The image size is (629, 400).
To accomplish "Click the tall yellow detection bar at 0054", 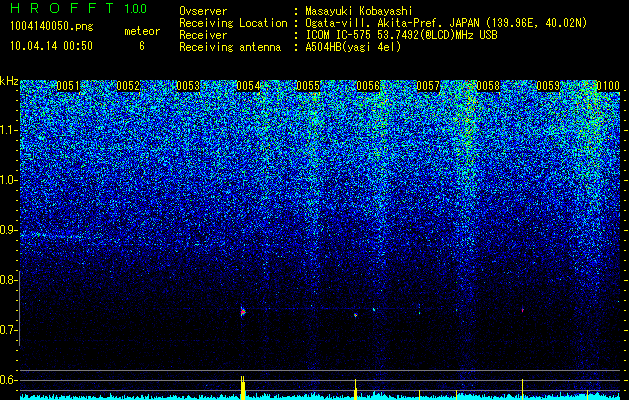I will [x=243, y=388].
